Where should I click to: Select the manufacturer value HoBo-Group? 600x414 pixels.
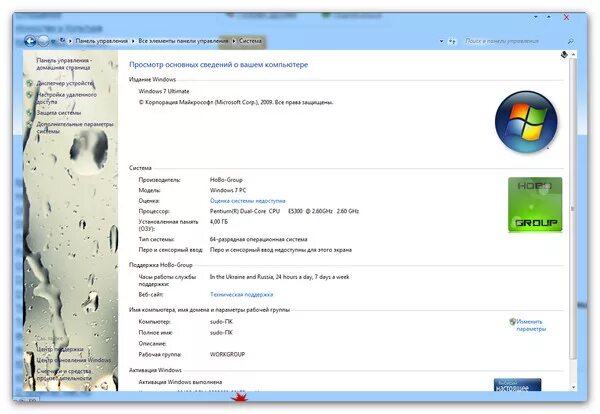(226, 179)
